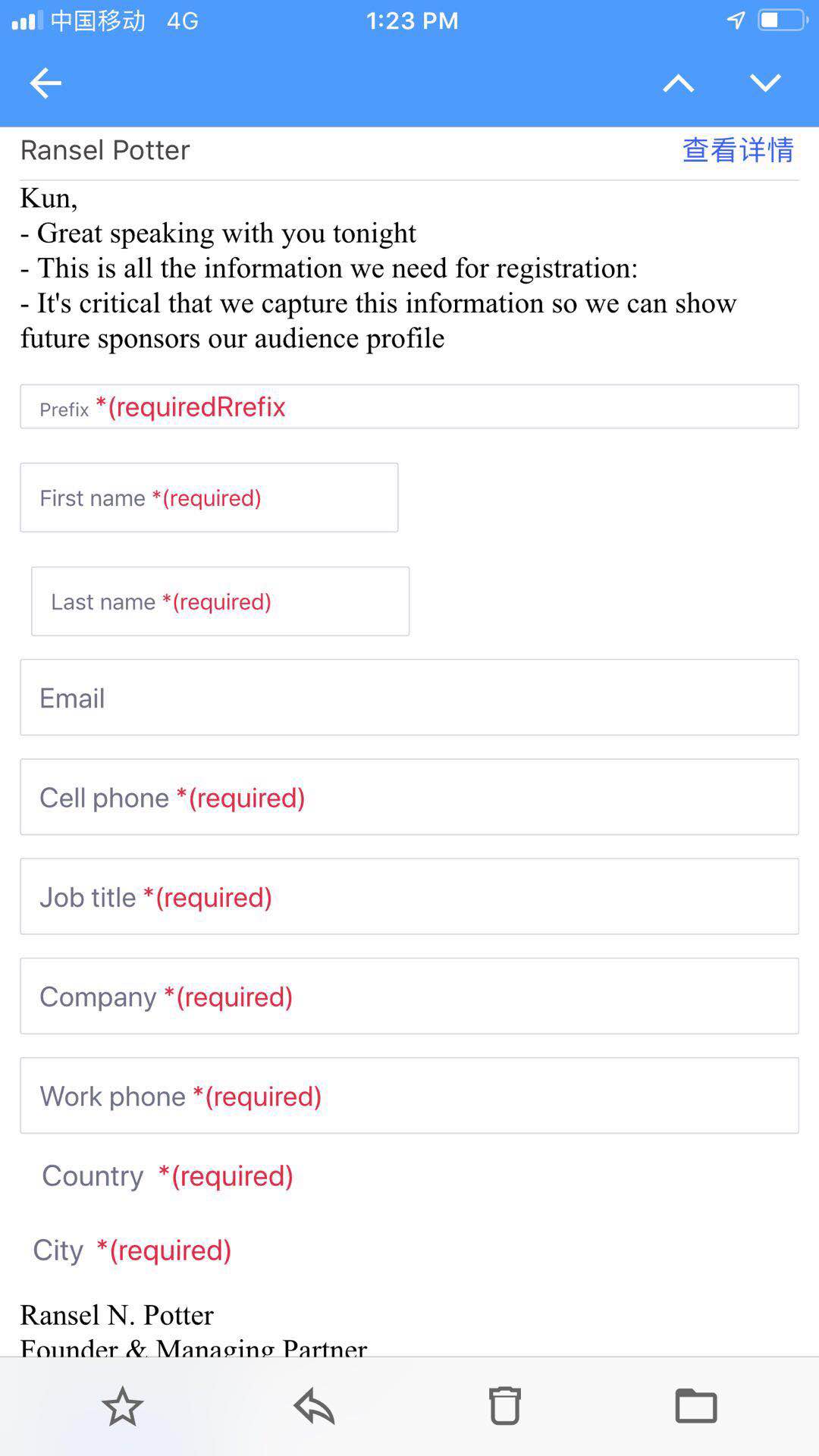Tap sender name Ransel Potter

pyautogui.click(x=105, y=150)
